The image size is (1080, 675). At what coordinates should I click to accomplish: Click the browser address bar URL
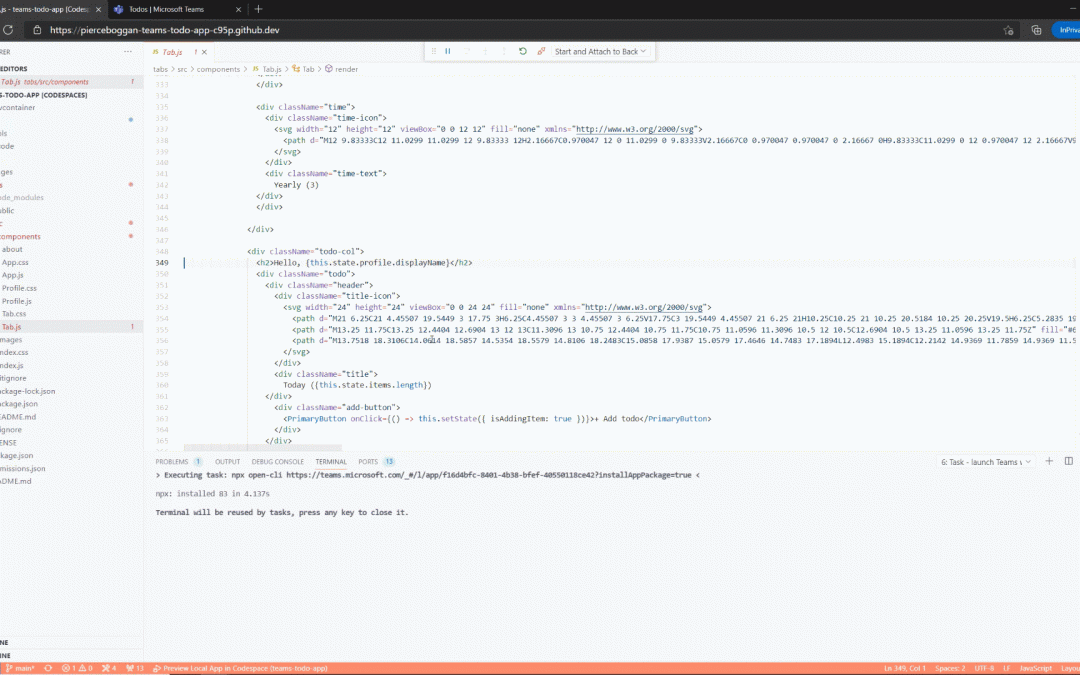tap(165, 30)
